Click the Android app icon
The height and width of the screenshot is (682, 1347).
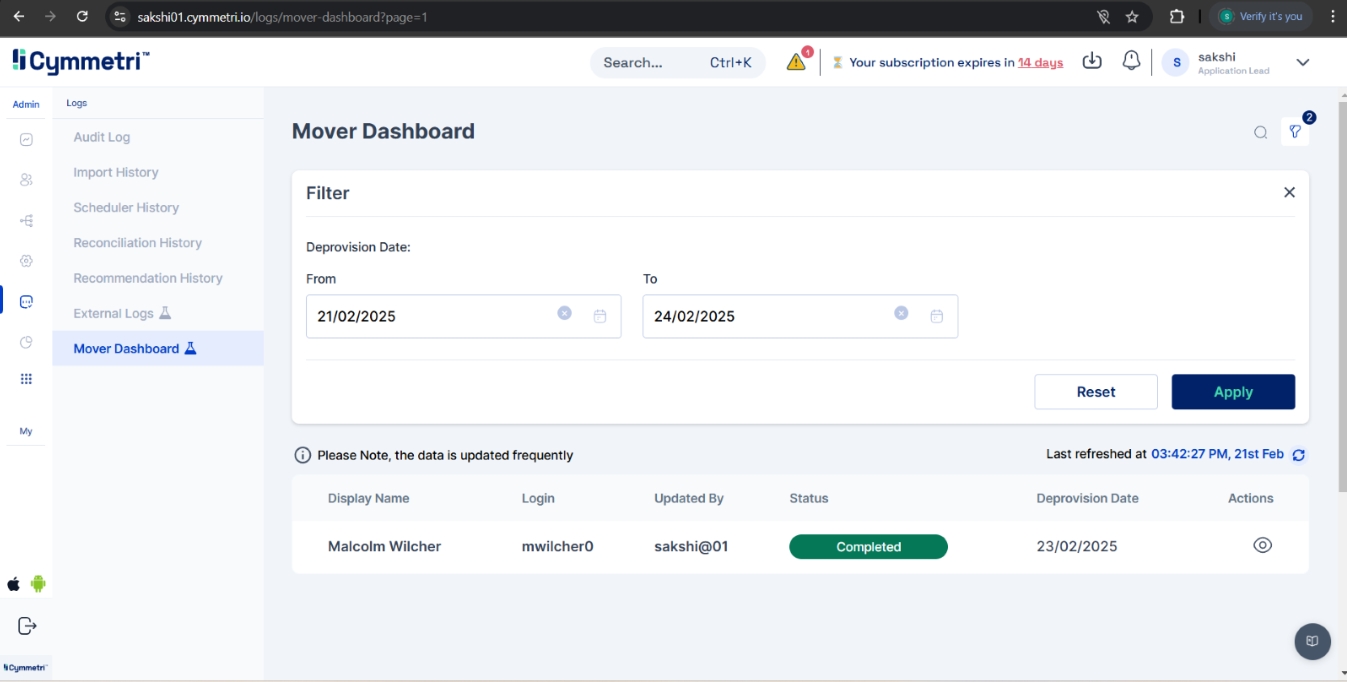pyautogui.click(x=38, y=584)
